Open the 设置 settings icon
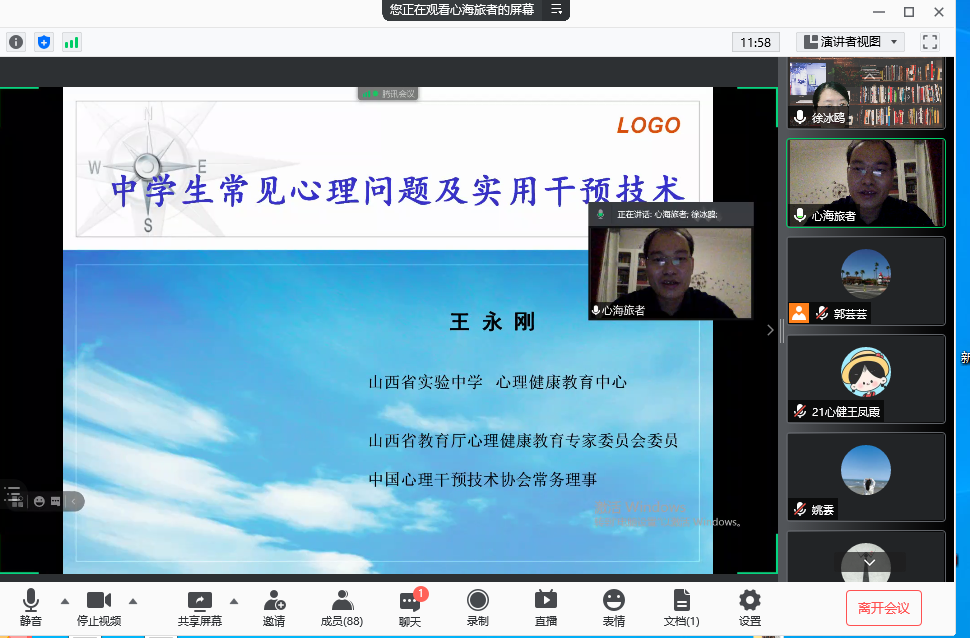 click(x=748, y=605)
